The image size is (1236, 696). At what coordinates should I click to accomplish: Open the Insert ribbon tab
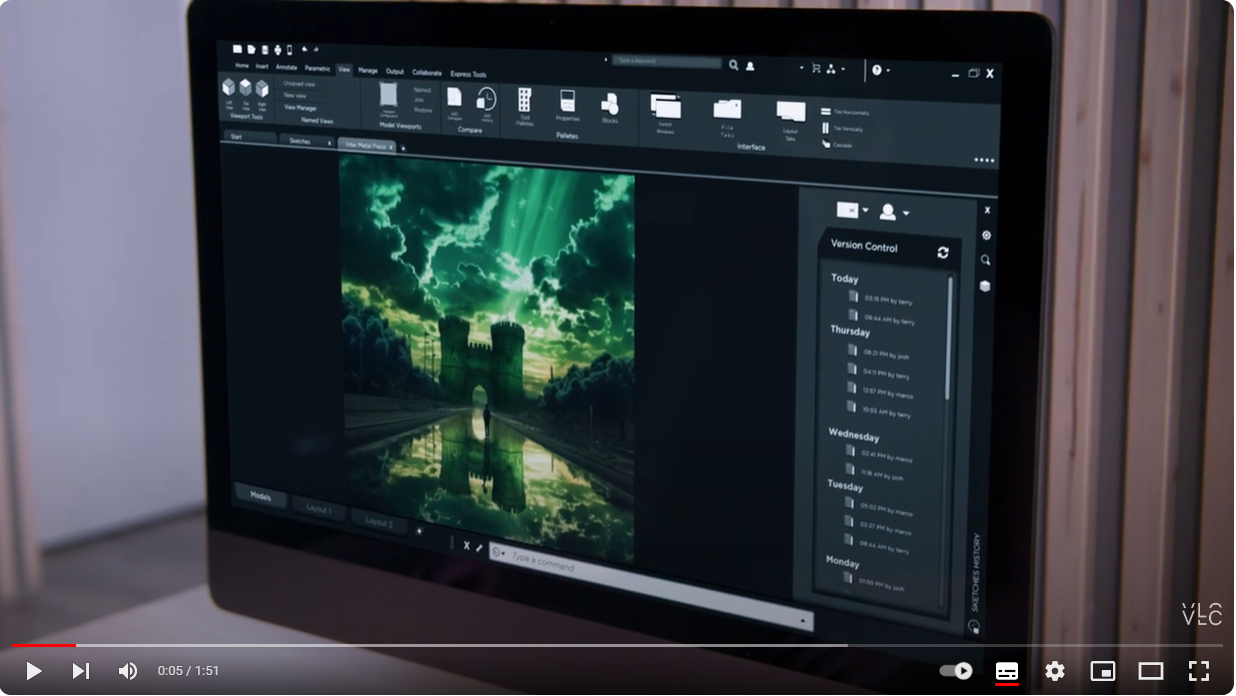(x=262, y=67)
